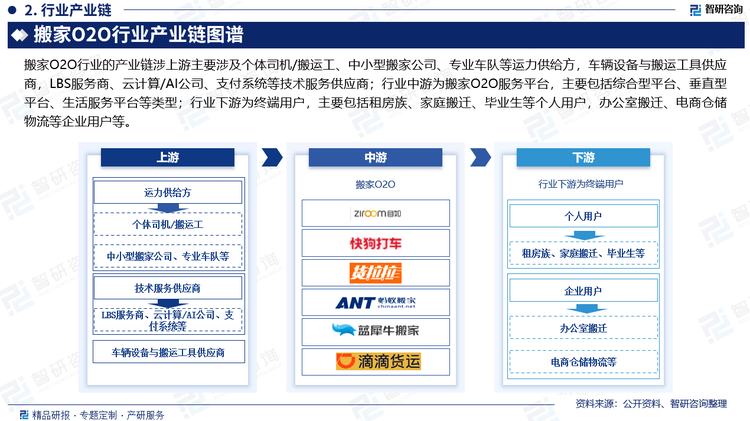The height and width of the screenshot is (421, 750).
Task: Select the 办公室搬迁 dashed box
Action: (584, 328)
